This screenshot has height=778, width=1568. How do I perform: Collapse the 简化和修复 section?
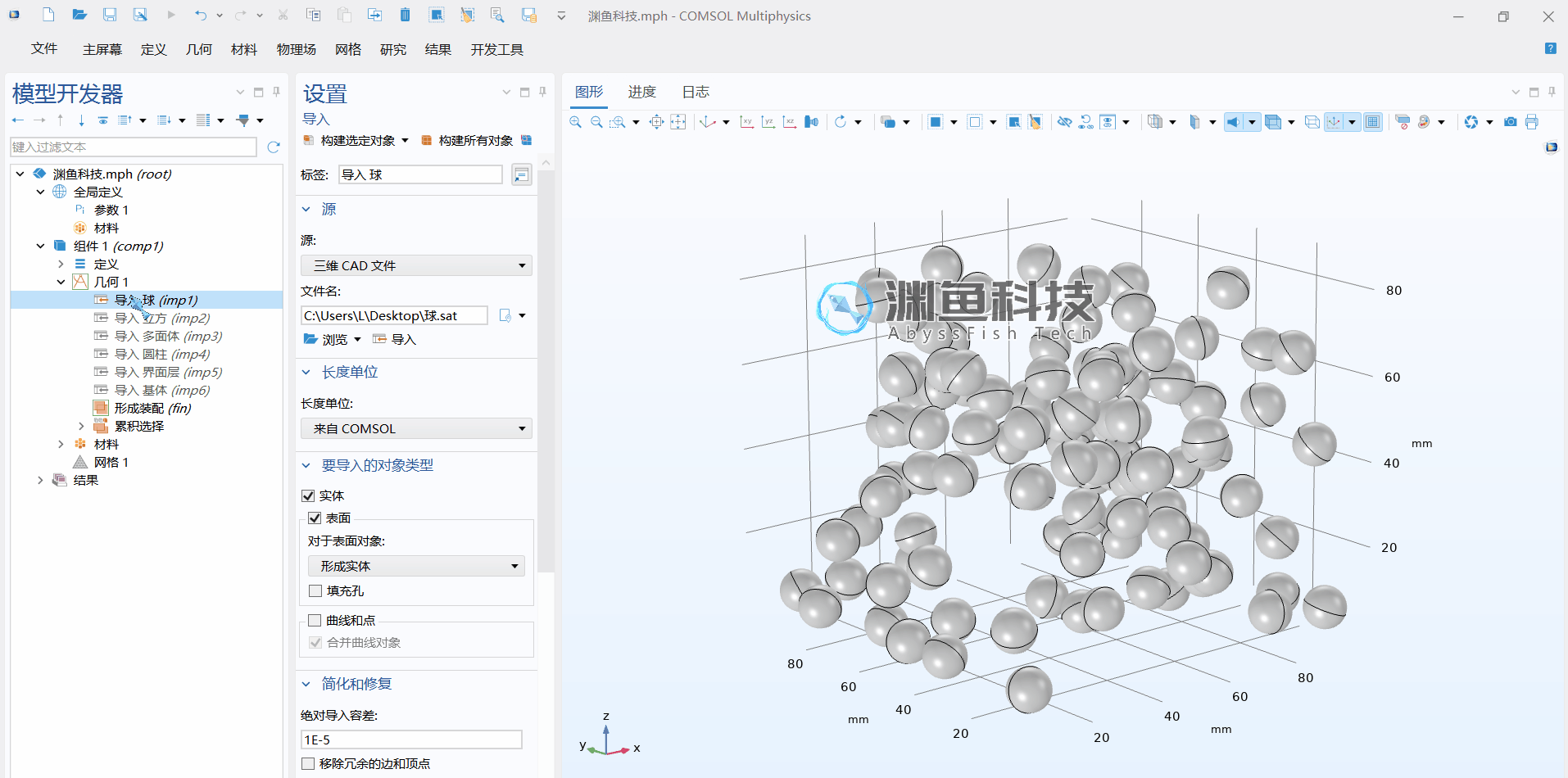point(306,684)
